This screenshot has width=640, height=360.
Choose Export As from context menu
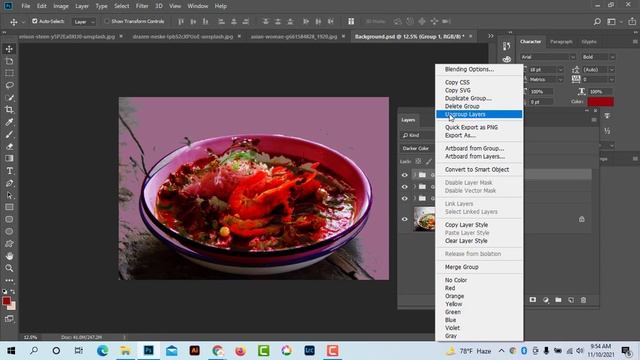[x=460, y=136]
